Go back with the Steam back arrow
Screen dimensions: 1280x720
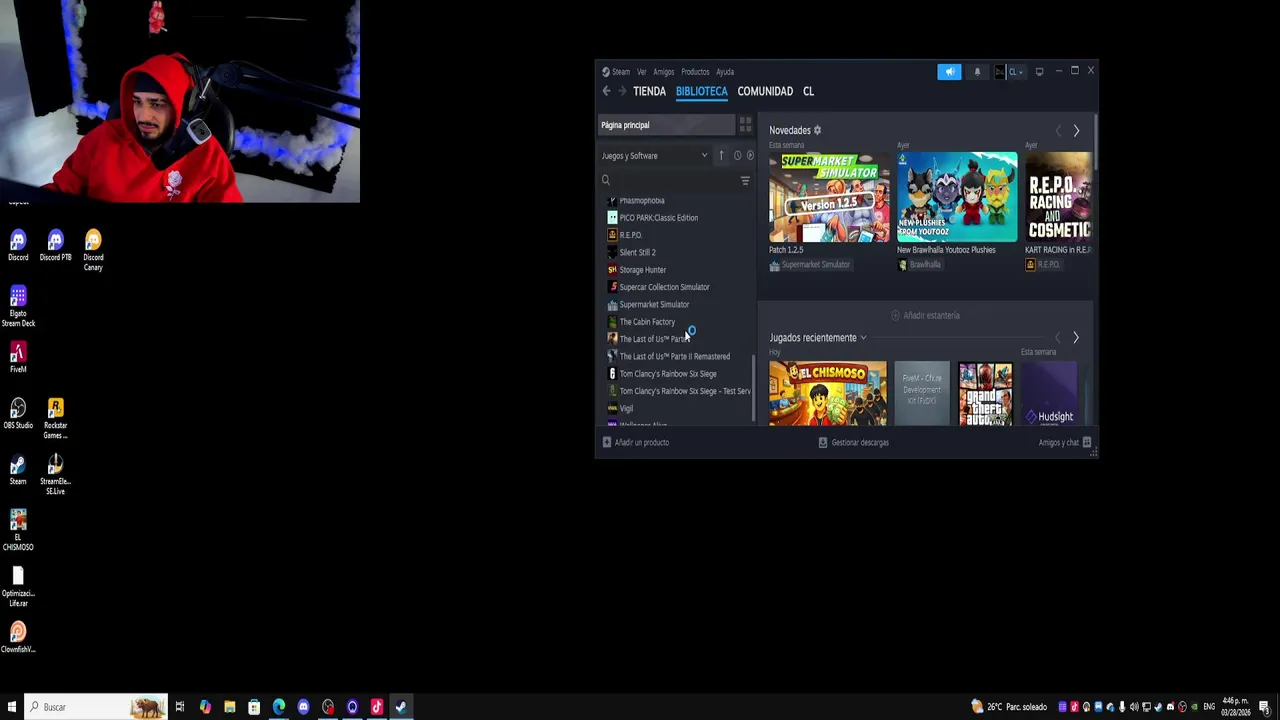click(606, 91)
